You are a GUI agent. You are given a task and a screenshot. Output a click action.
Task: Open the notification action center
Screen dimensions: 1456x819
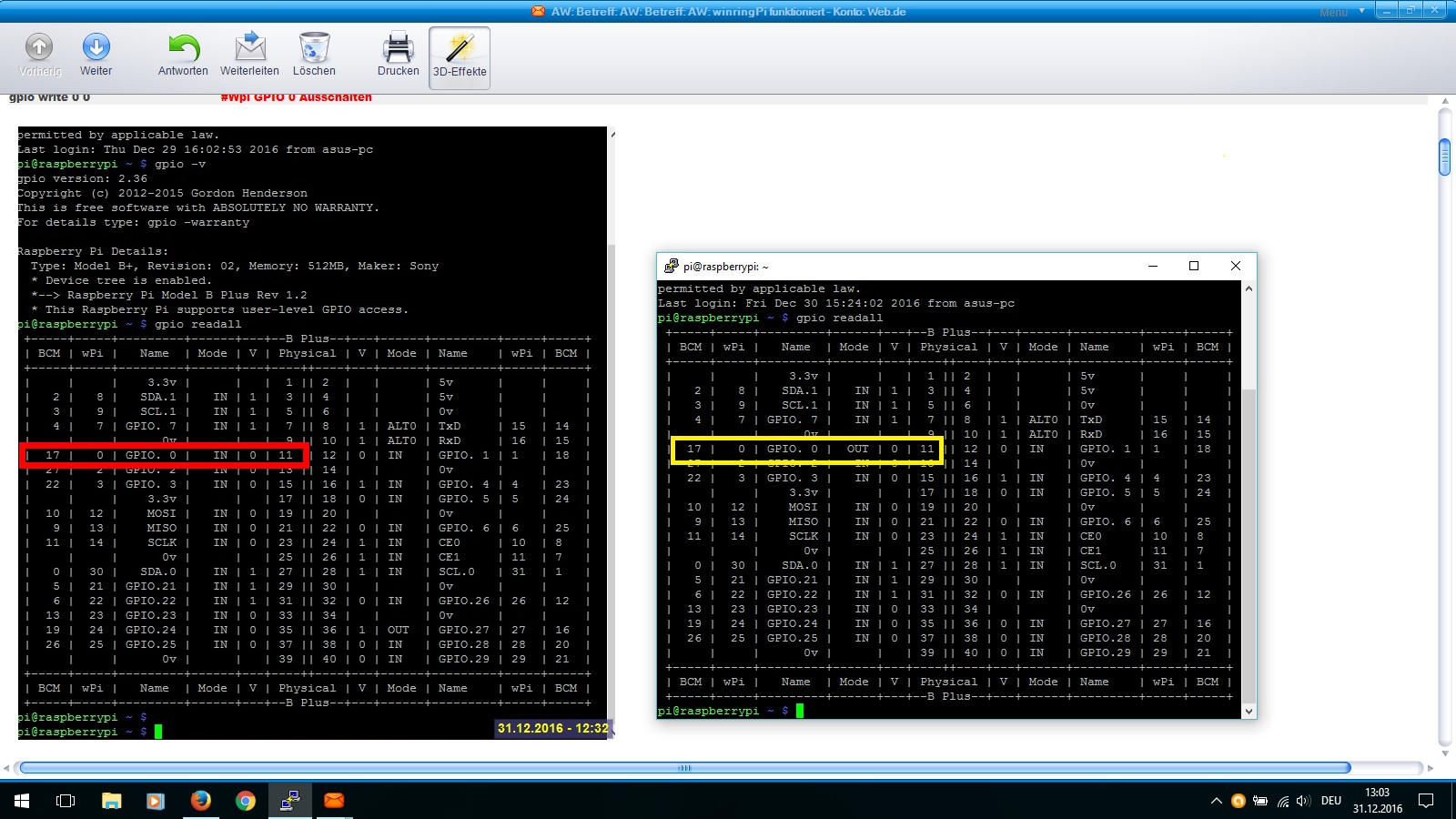pos(1426,801)
